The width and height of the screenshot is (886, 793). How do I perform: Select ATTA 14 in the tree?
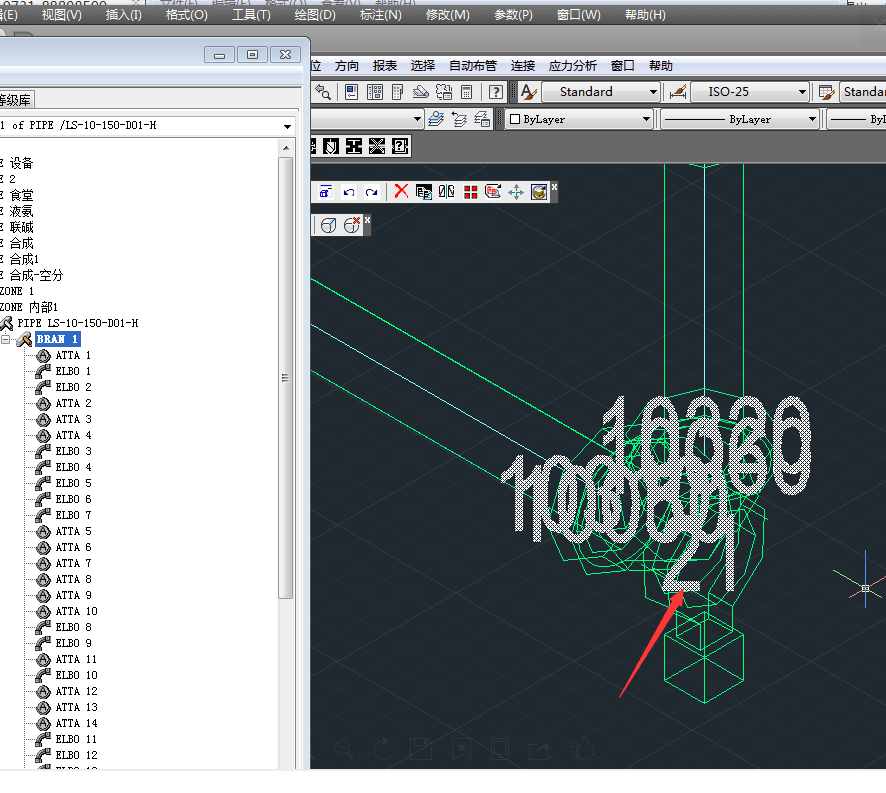tap(76, 723)
